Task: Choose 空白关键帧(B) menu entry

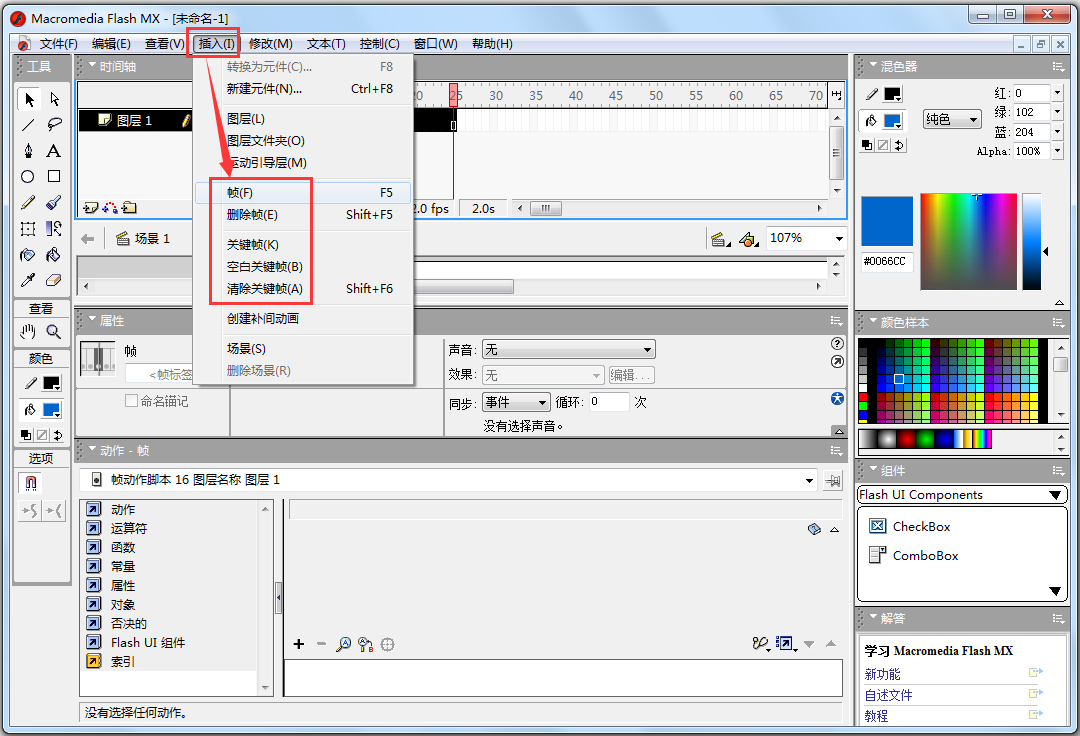Action: (303, 267)
